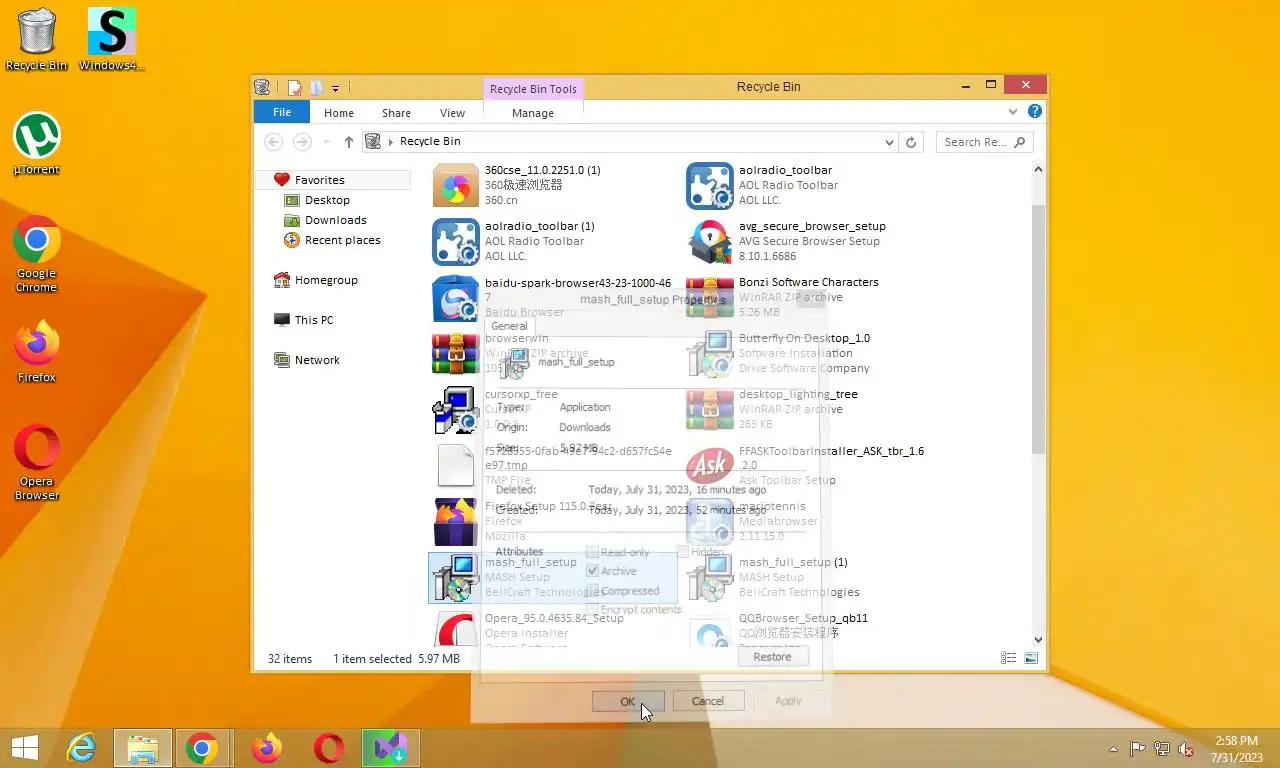The width and height of the screenshot is (1280, 768).
Task: Open Recent places under Favorites
Action: click(x=342, y=240)
